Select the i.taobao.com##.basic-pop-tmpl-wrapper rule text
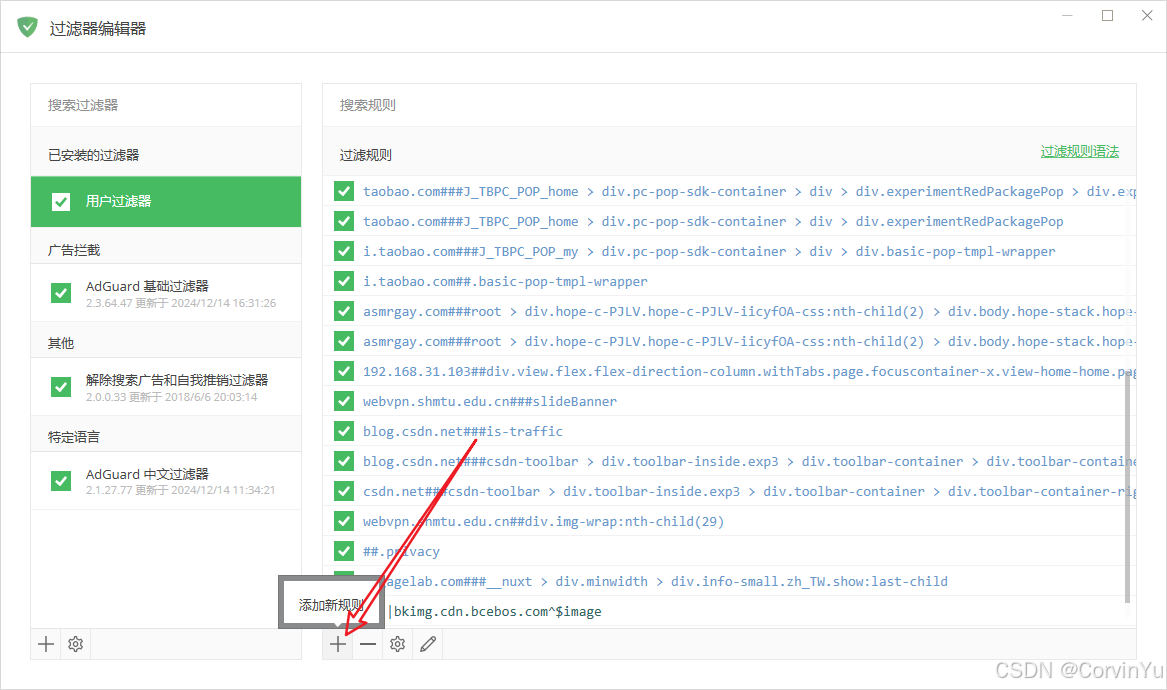Screen dimensions: 1167x690 505,281
